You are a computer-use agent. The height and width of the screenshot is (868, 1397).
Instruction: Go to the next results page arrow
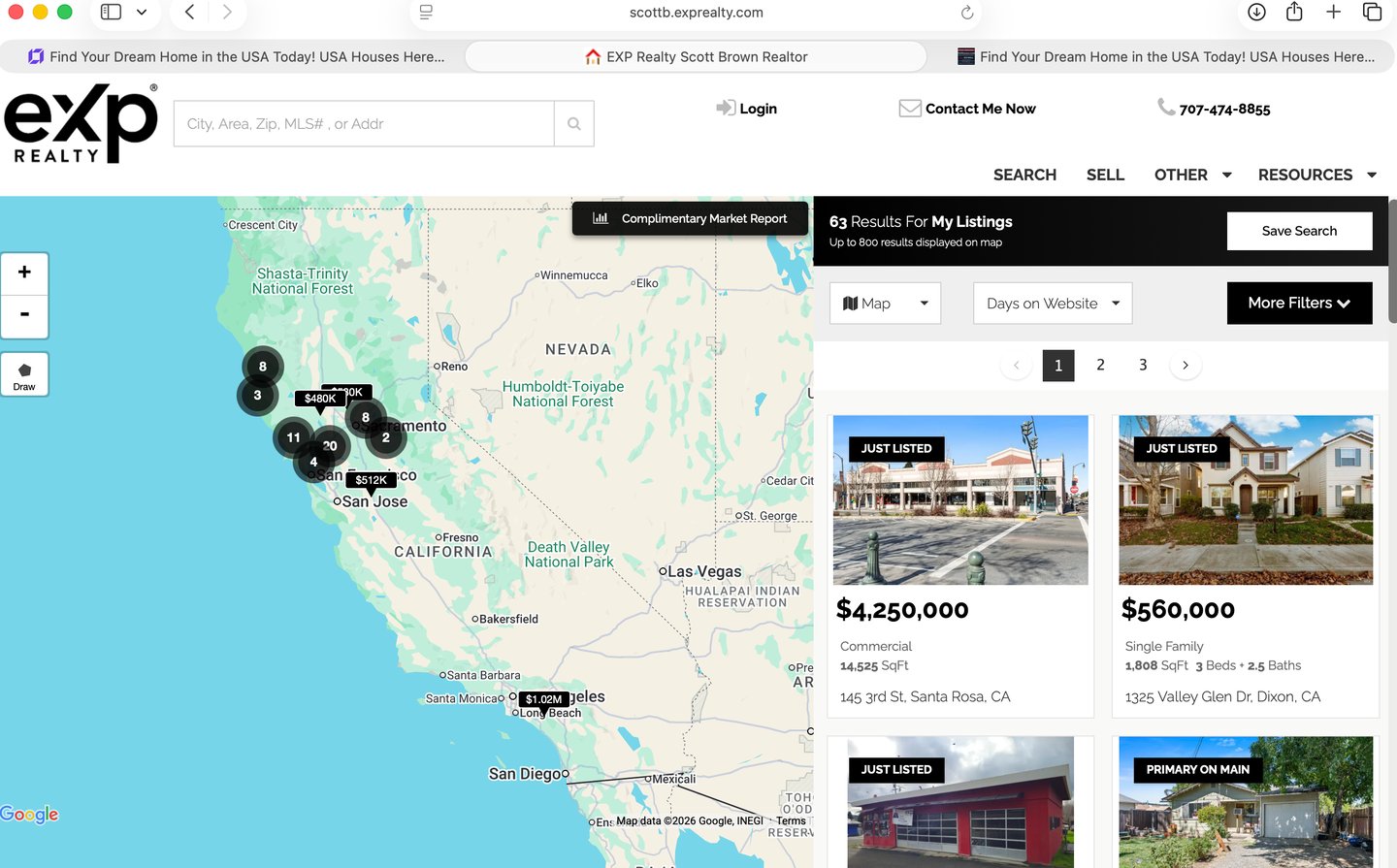(x=1186, y=366)
